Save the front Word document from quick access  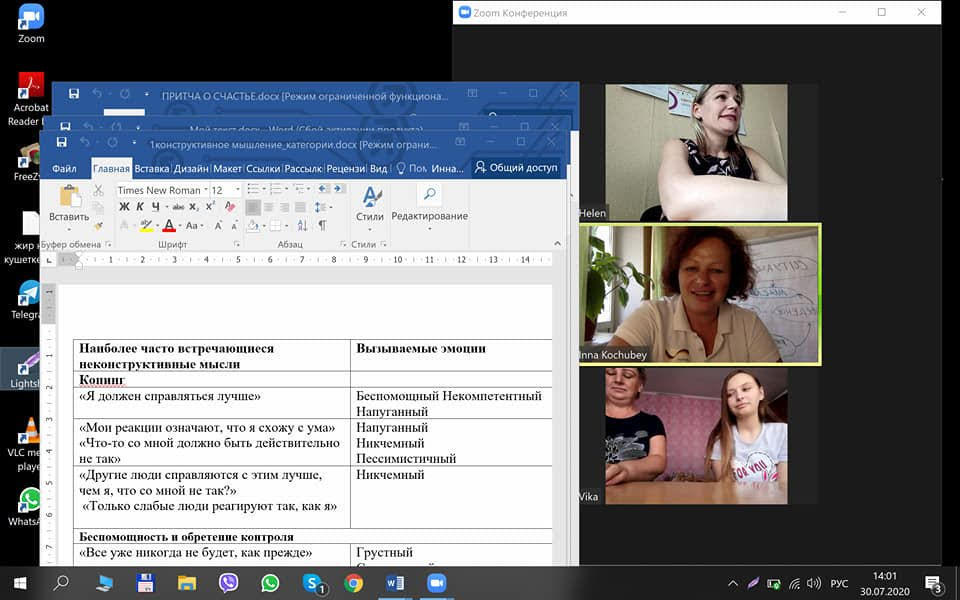click(x=61, y=143)
